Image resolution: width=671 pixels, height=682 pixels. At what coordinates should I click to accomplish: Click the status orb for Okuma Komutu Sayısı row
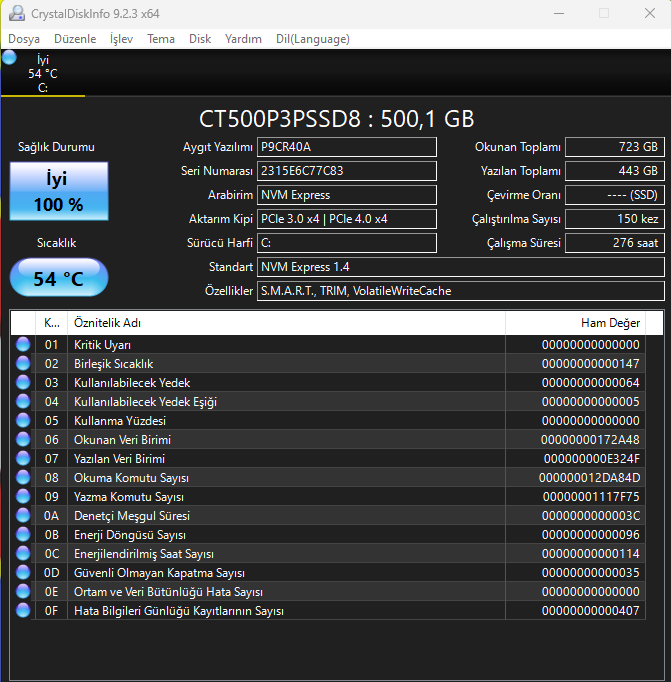(23, 478)
